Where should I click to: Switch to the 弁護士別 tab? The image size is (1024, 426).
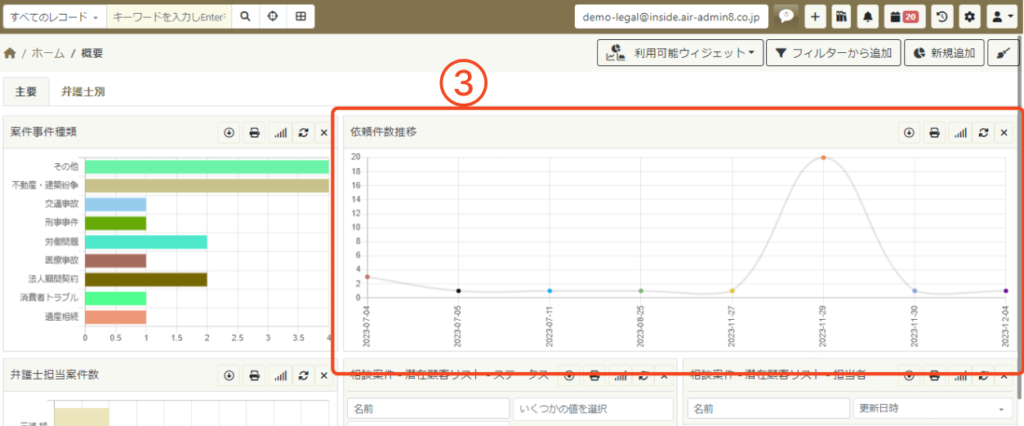coord(83,92)
